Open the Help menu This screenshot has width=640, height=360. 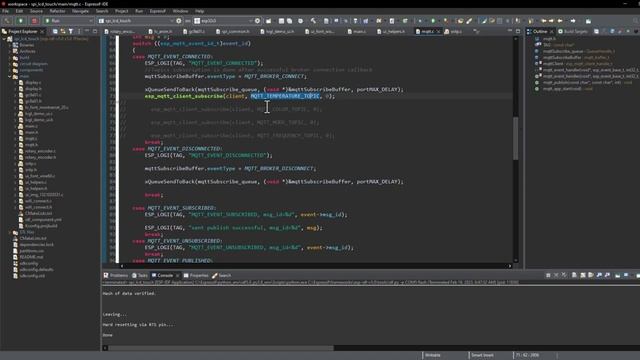200,11
